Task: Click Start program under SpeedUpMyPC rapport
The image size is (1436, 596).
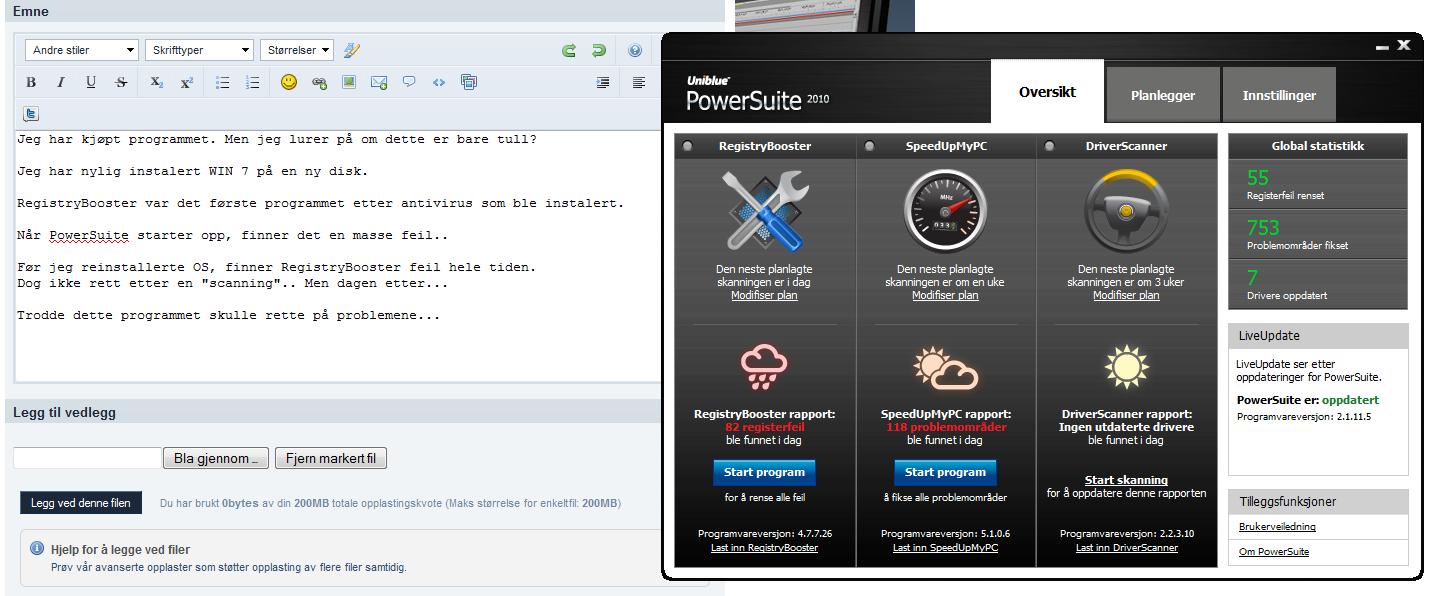Action: point(945,472)
